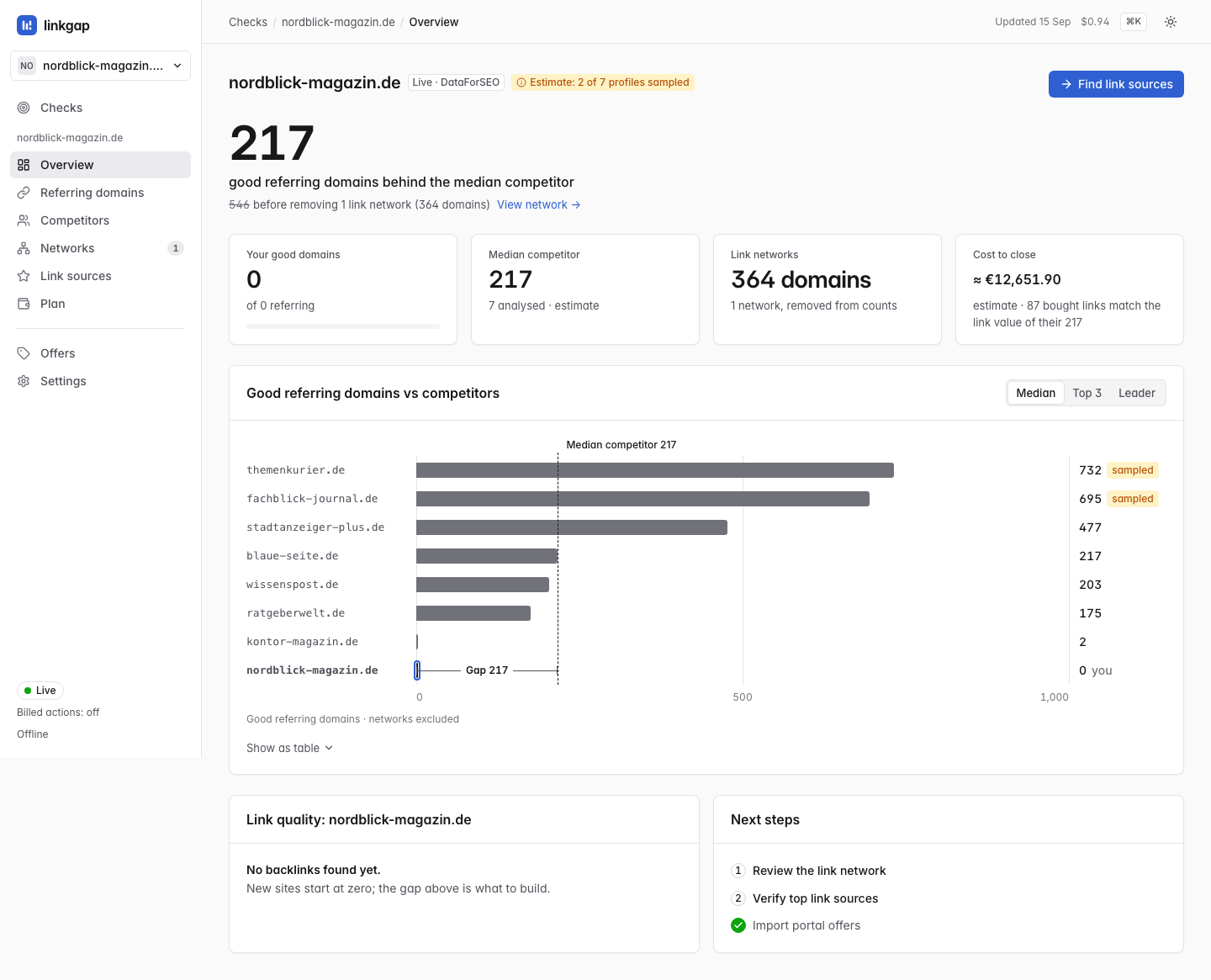The height and width of the screenshot is (980, 1211).
Task: Click the good domains progress bar
Action: tap(343, 326)
